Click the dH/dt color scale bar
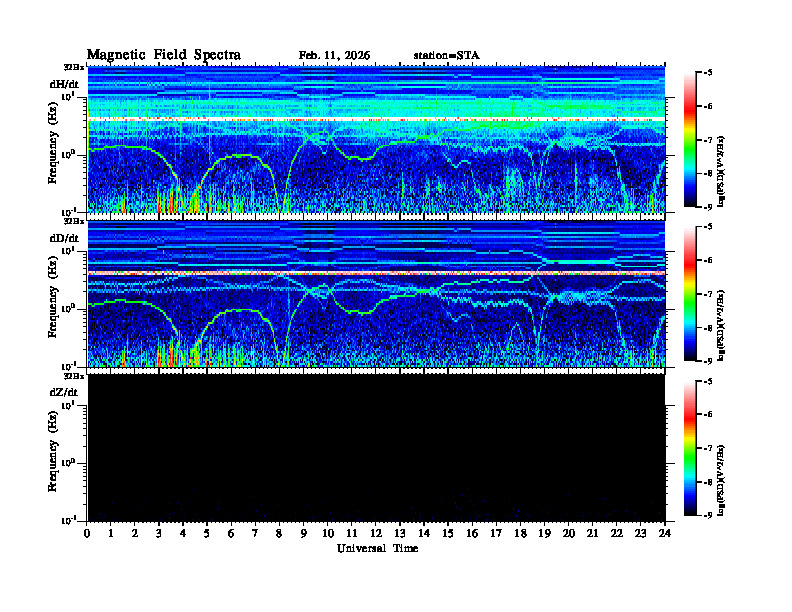This screenshot has height=612, width=792. [x=690, y=140]
